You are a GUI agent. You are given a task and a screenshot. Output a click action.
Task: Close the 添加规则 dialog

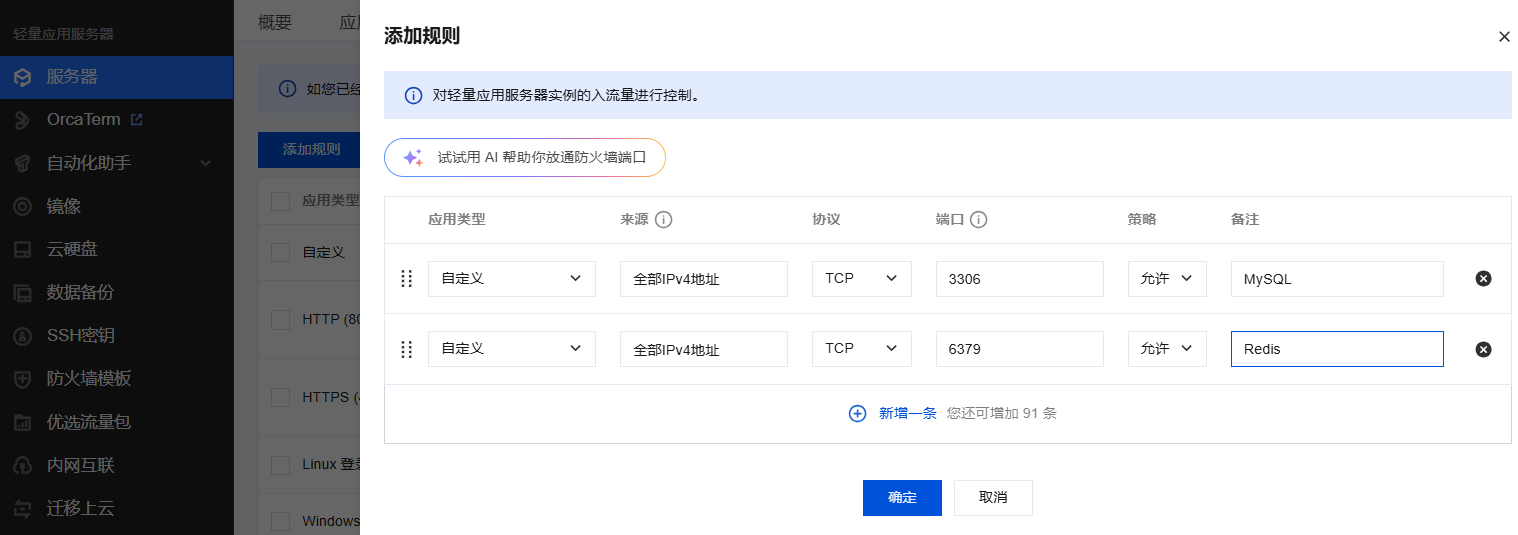1503,37
